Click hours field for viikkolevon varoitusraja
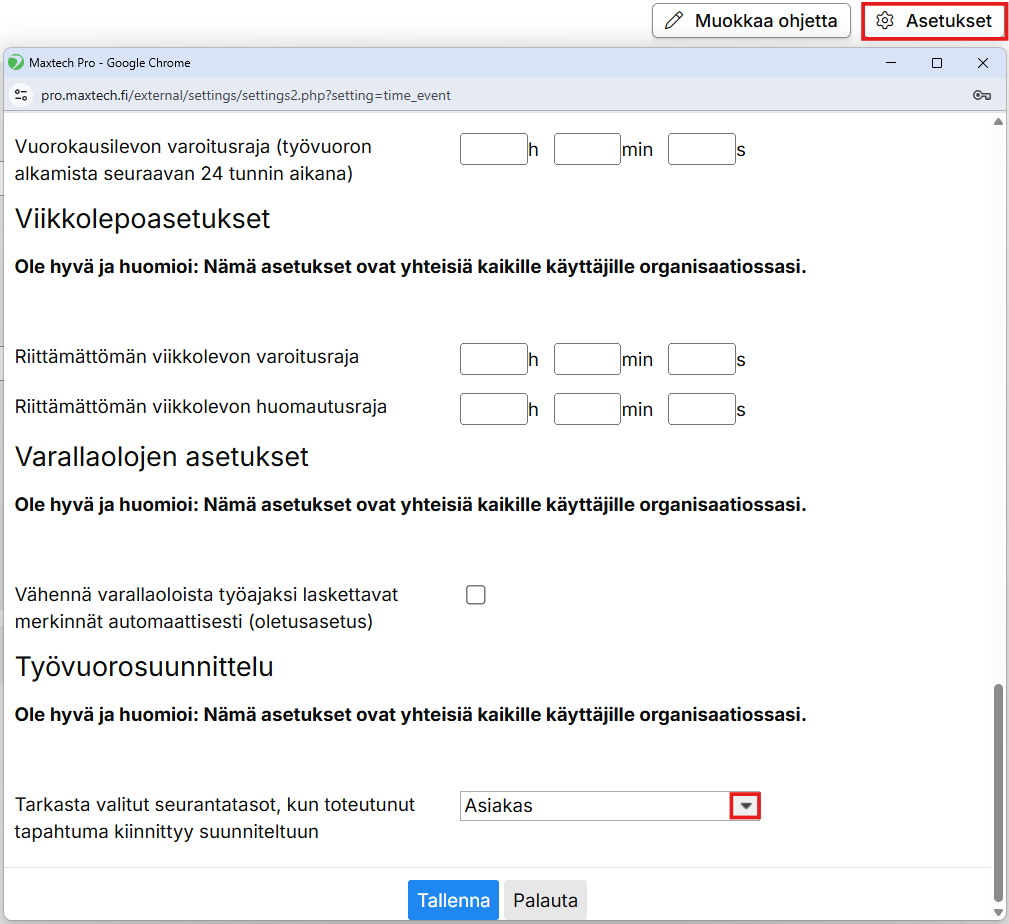This screenshot has height=924, width=1009. pyautogui.click(x=493, y=359)
